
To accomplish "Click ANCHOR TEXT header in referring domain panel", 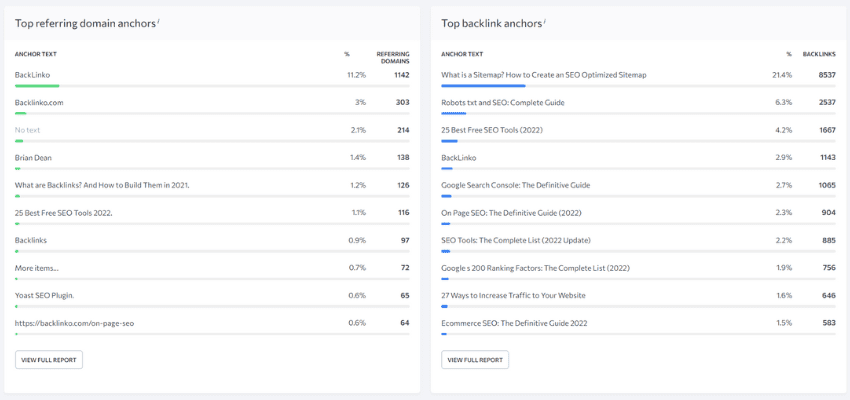I will tap(36, 54).
